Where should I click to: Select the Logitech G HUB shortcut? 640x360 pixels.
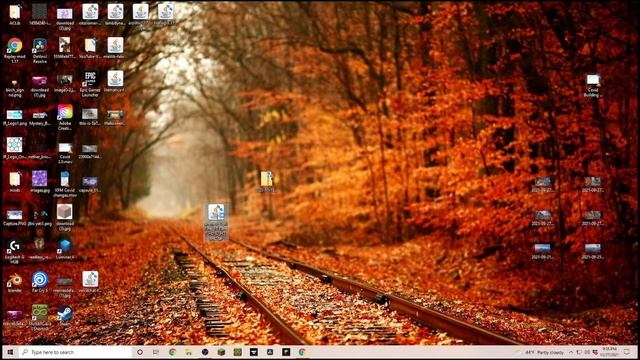(15, 251)
